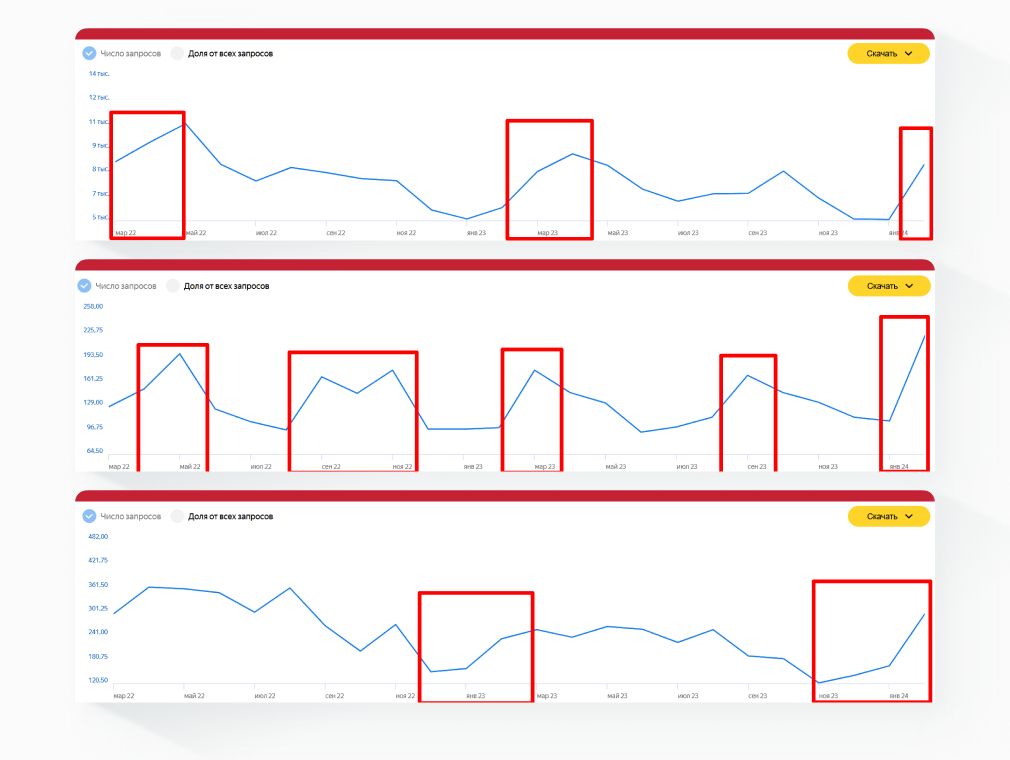Enable "Доля от всех запросов" in the second chart
1010x760 pixels.
click(173, 286)
